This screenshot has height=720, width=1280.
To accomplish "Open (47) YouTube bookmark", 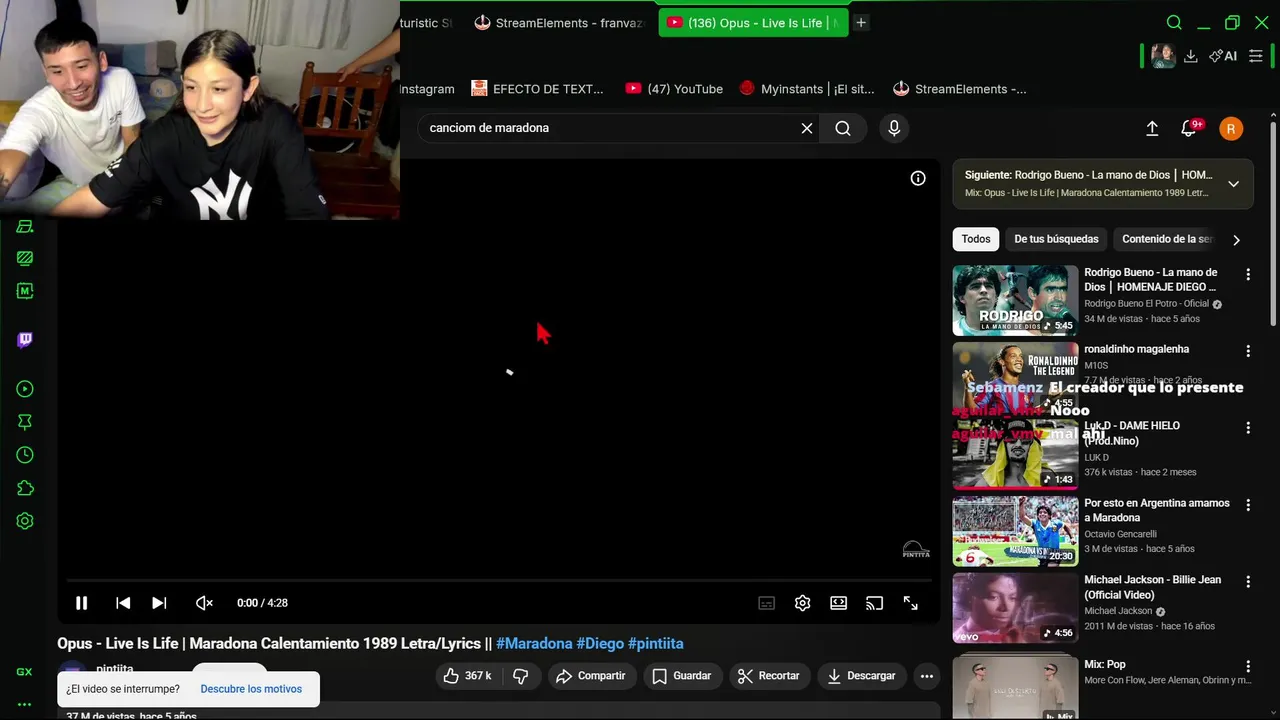I will pos(674,89).
